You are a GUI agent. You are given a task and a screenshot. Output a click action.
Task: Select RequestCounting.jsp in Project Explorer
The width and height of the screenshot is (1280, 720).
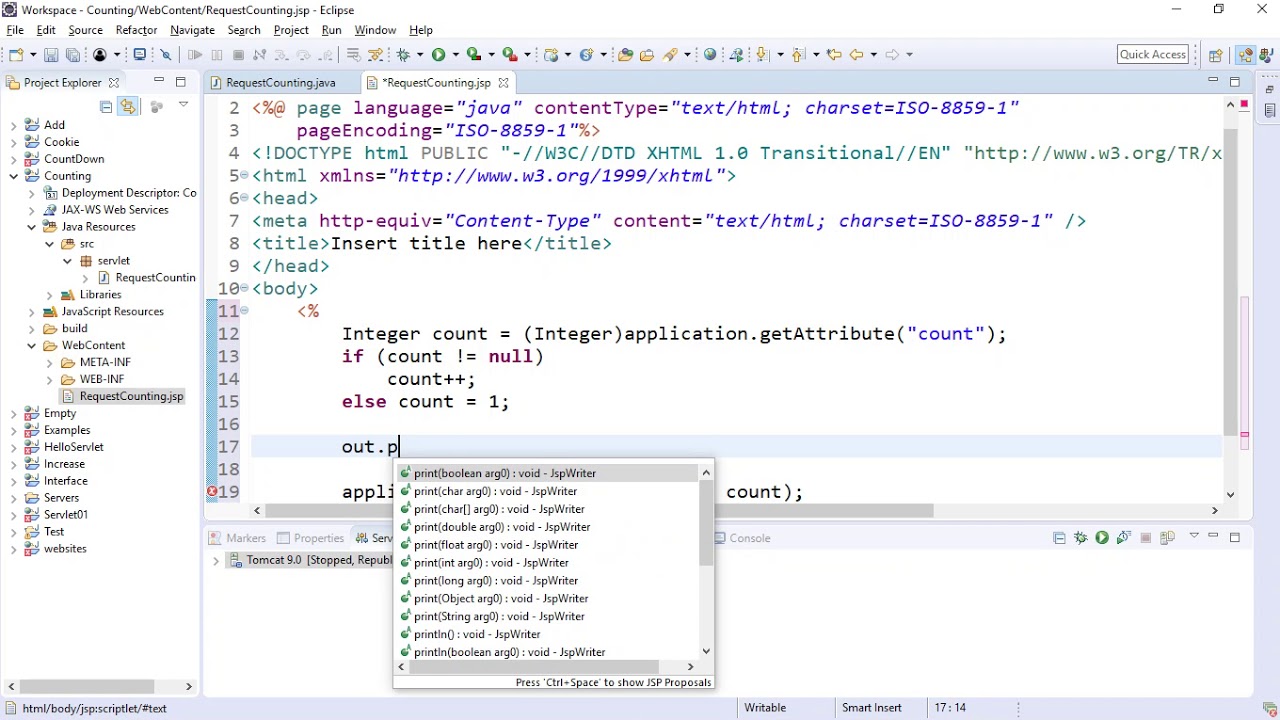click(x=131, y=397)
